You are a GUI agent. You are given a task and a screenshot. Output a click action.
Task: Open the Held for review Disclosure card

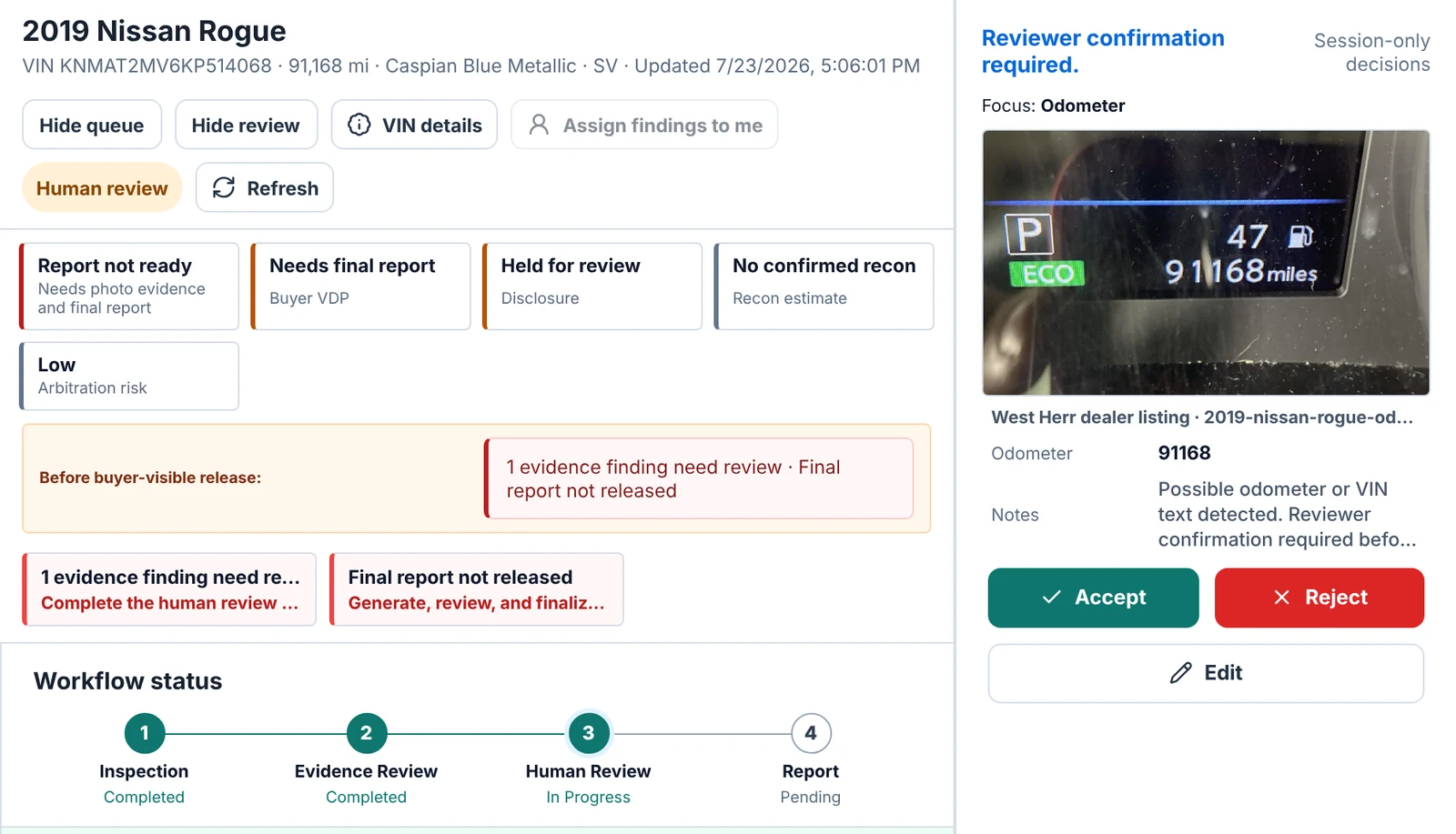[592, 286]
